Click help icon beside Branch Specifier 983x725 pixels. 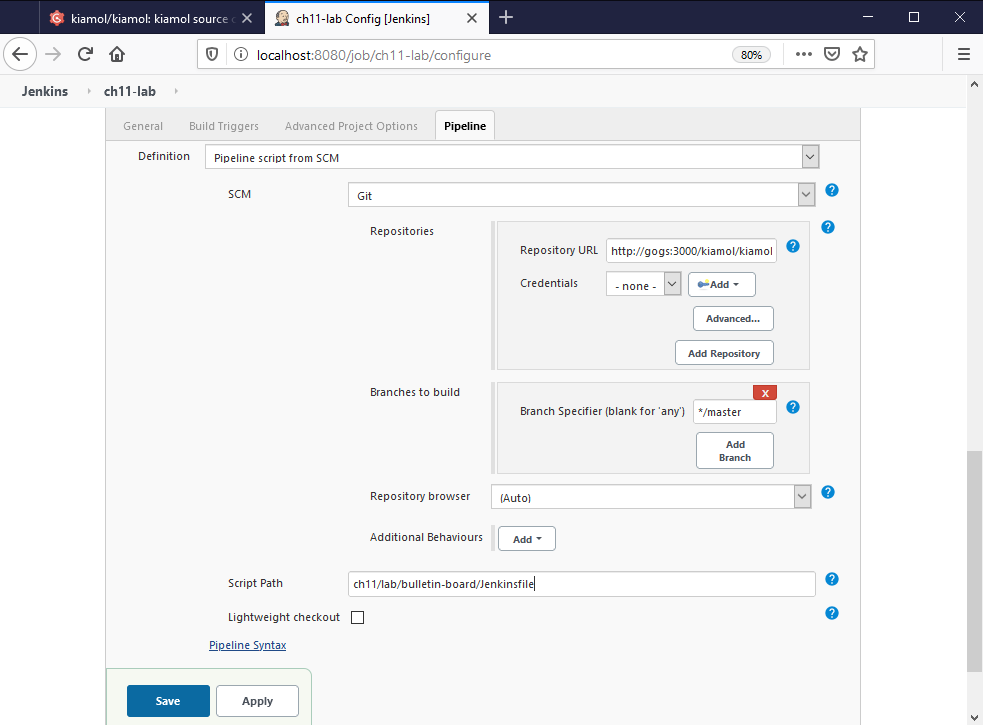pos(793,407)
